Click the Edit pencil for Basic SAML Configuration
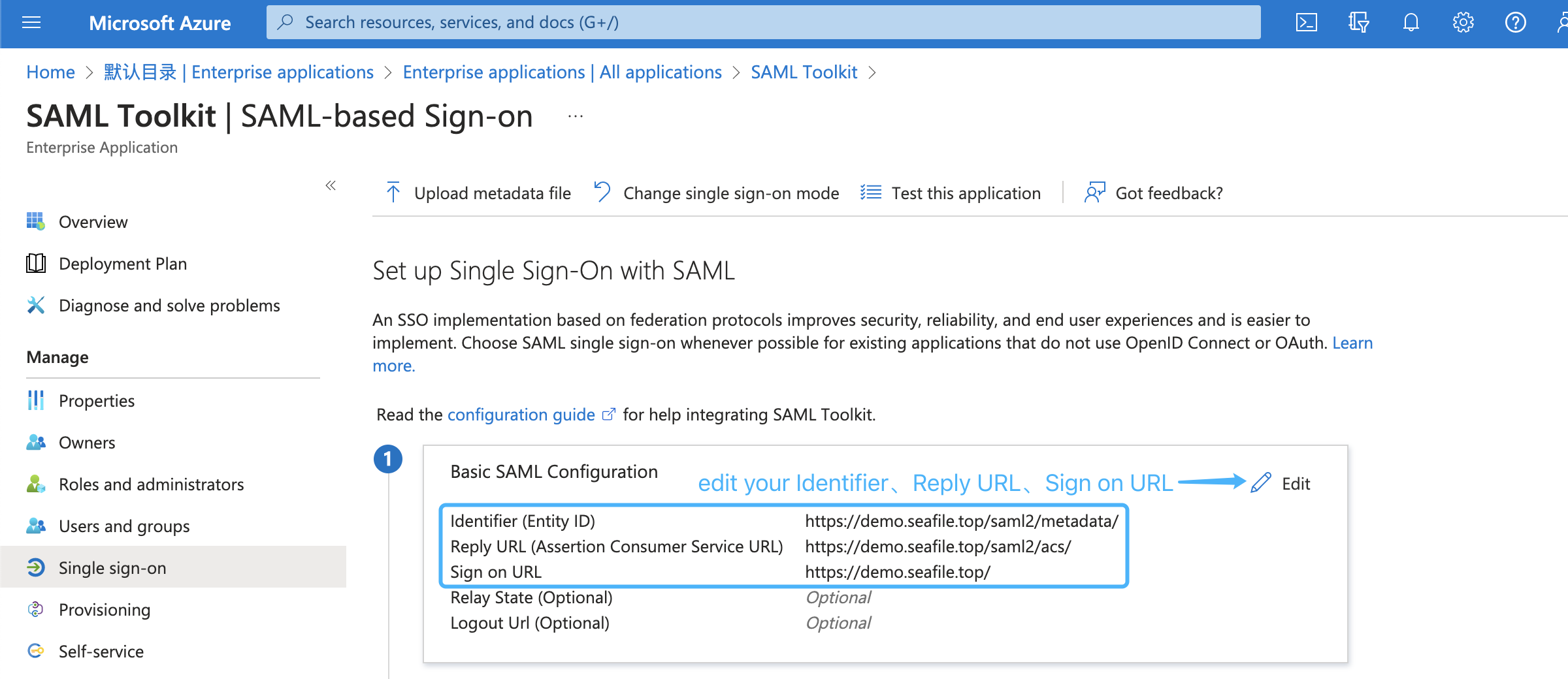The height and width of the screenshot is (679, 1568). point(1260,483)
